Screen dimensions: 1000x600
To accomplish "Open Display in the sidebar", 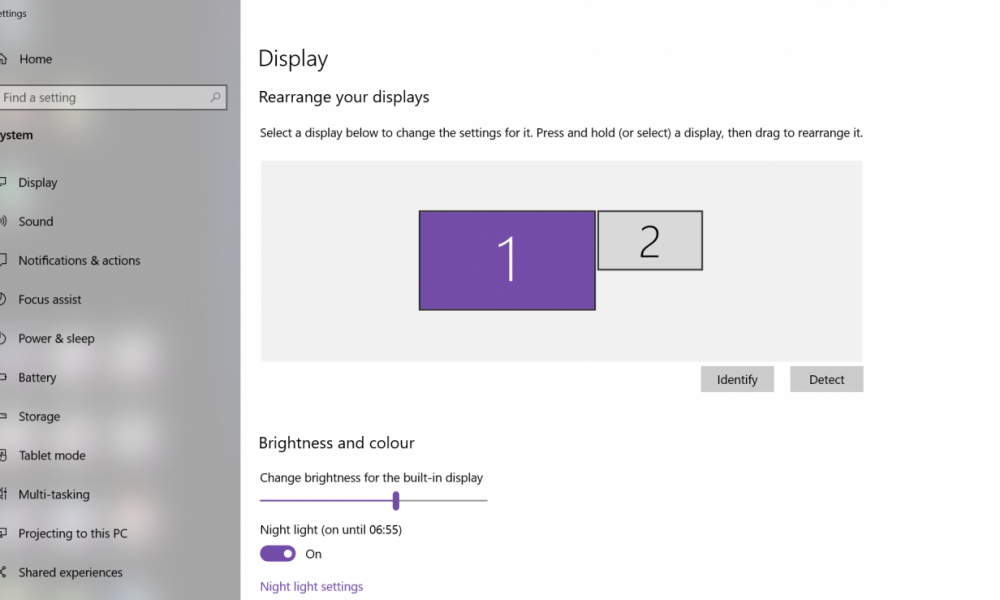I will [x=38, y=182].
